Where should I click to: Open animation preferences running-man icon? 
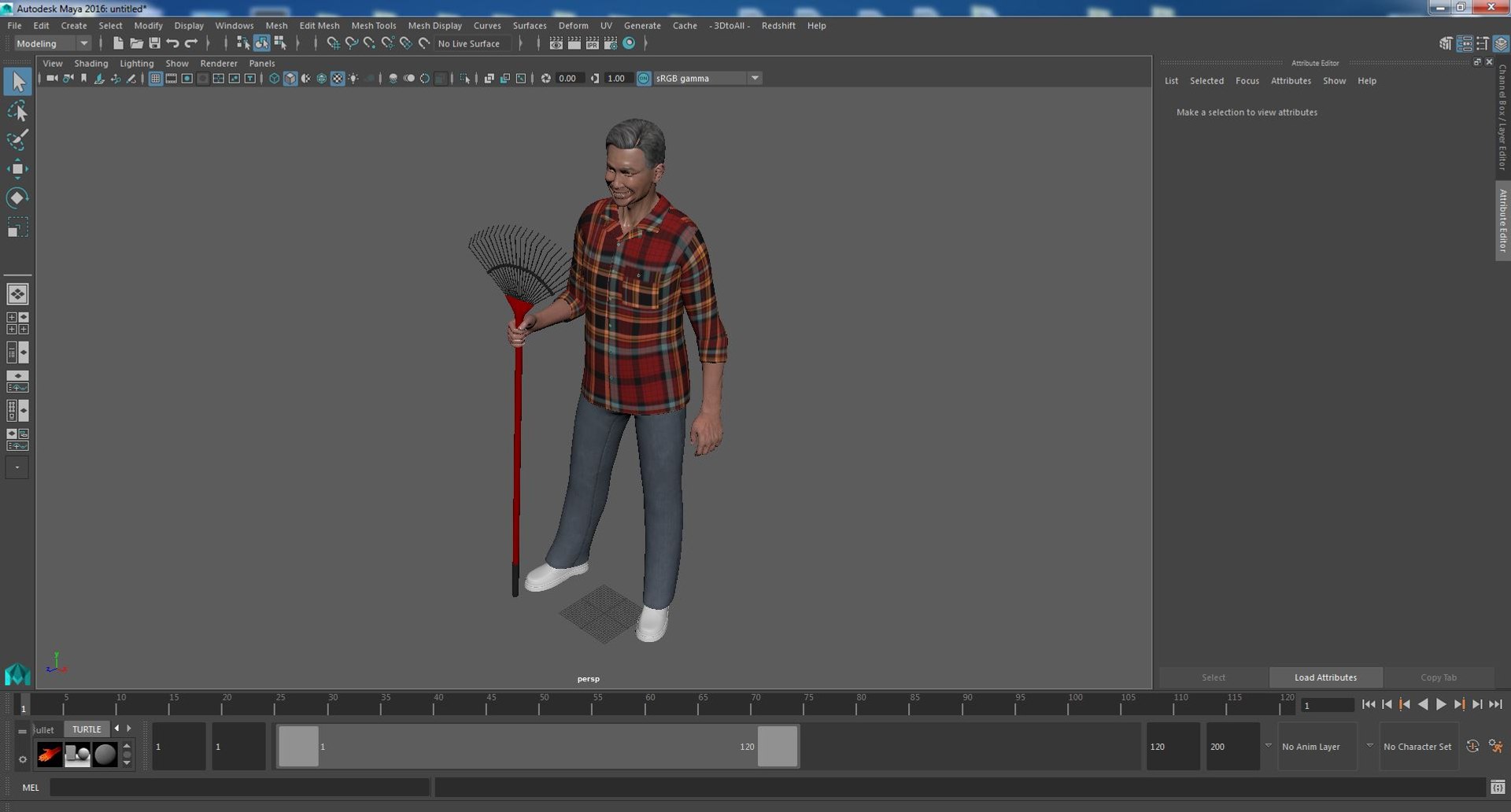coord(1496,746)
